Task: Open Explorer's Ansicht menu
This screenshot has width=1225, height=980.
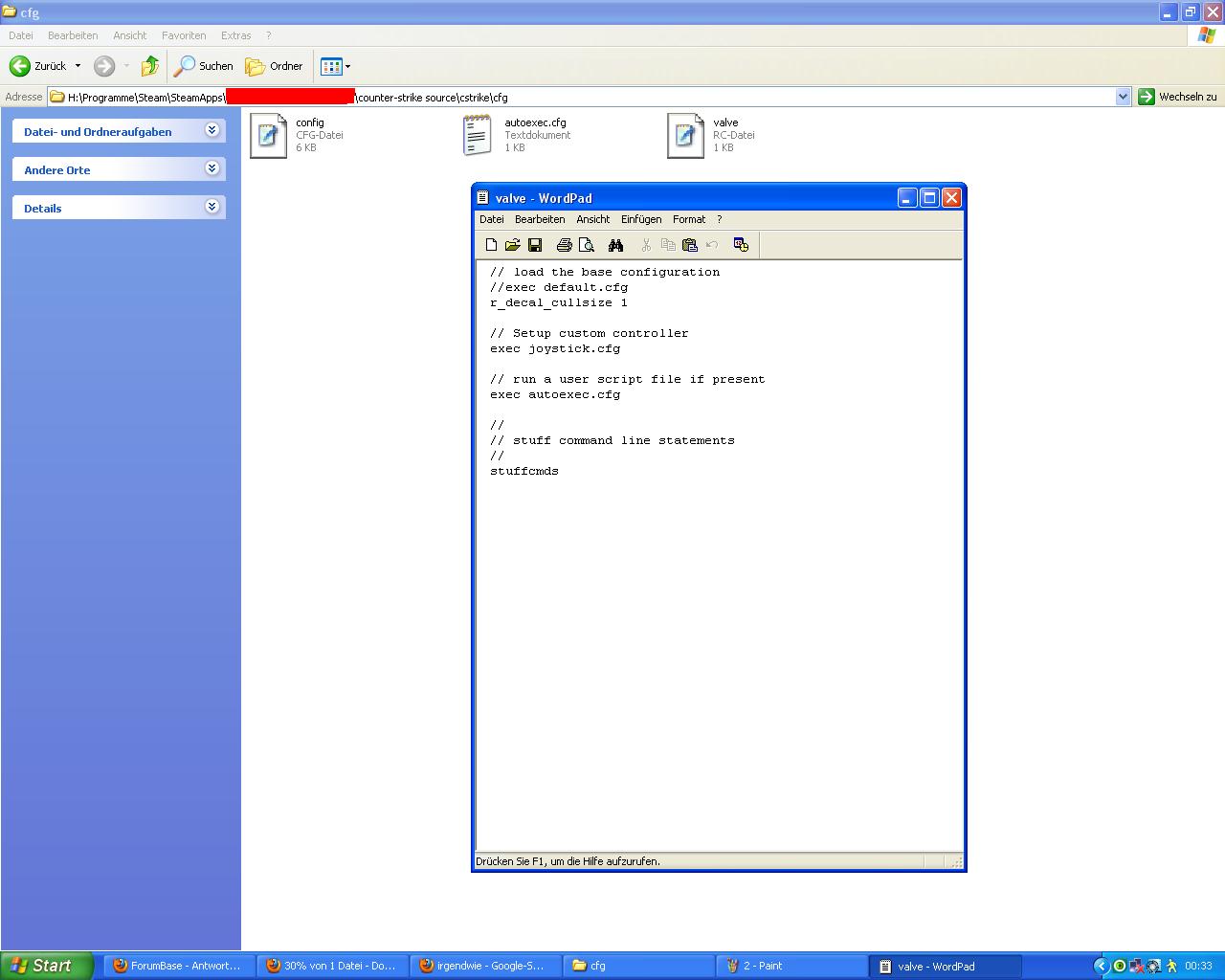Action: (130, 35)
